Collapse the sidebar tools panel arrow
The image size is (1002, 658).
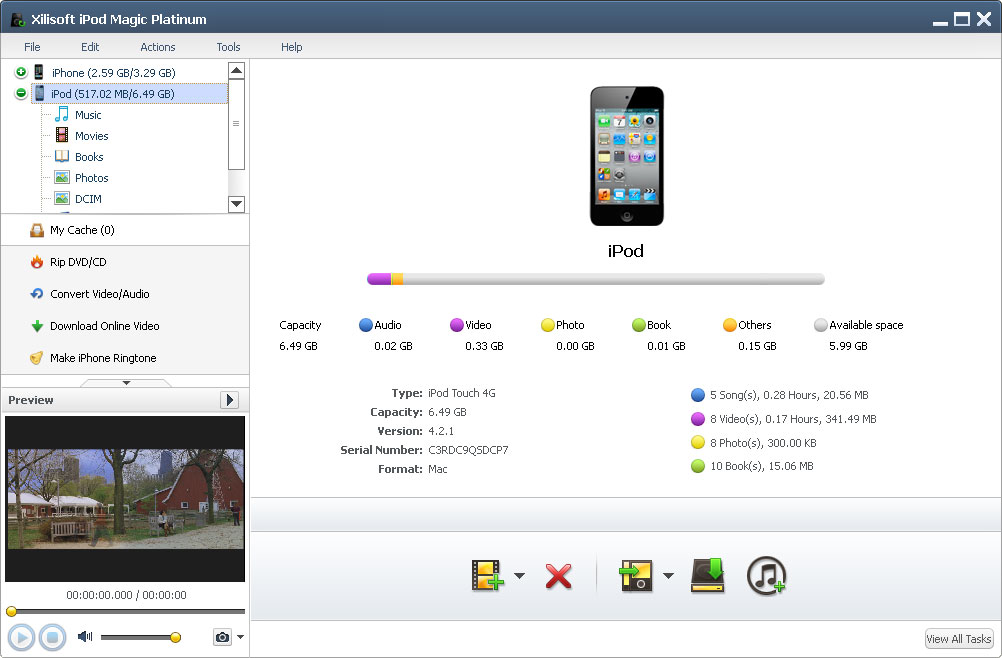(x=125, y=382)
